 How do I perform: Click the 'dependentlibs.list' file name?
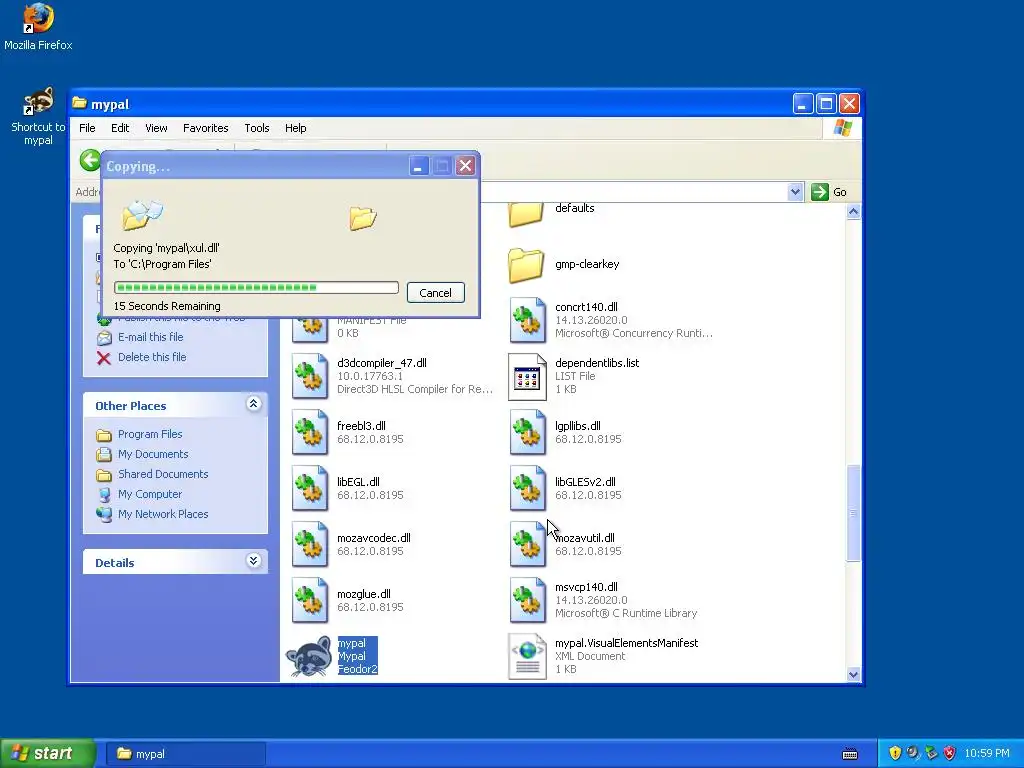(x=597, y=363)
